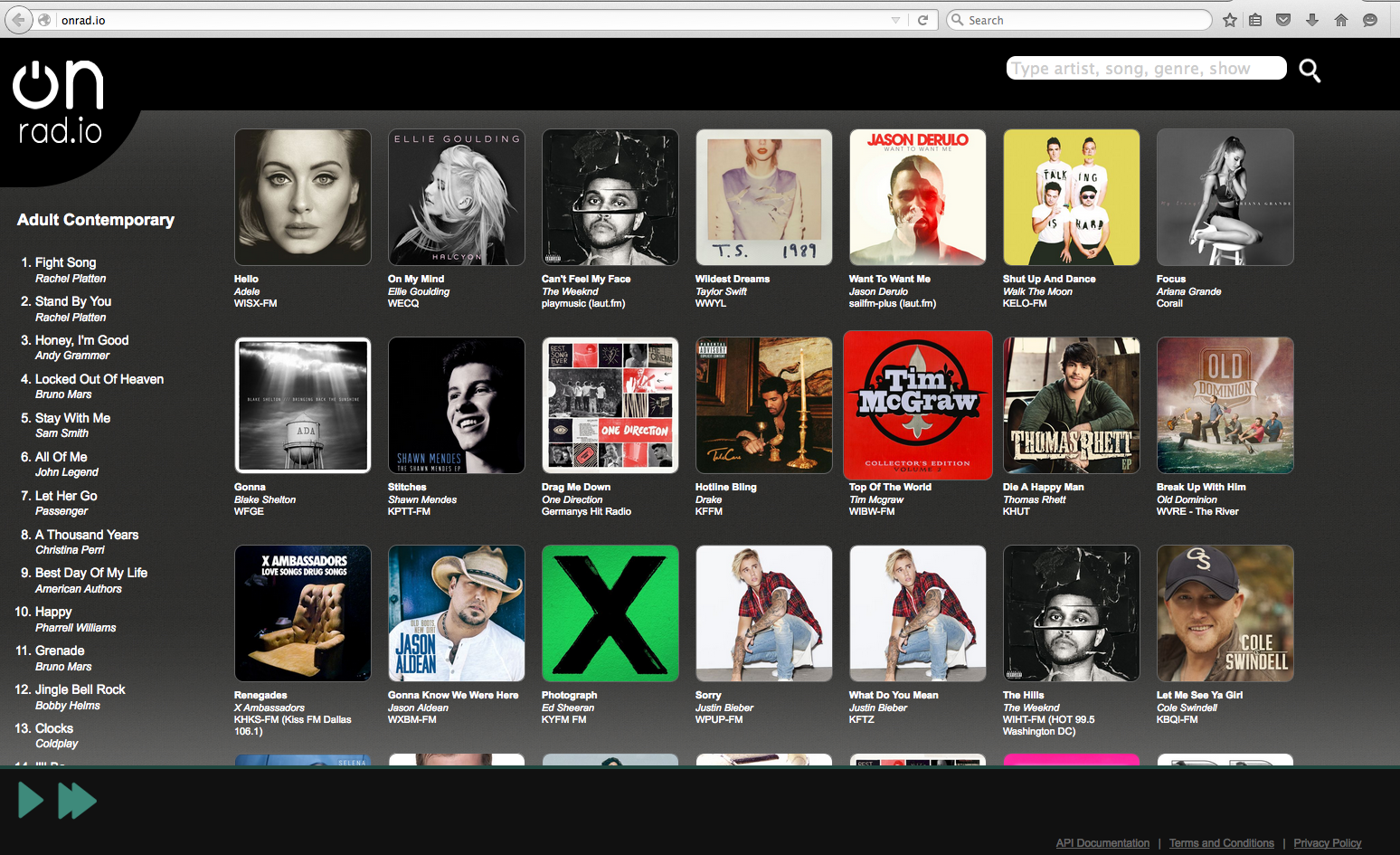Screen dimensions: 1400x855
Task: Open the Ellie Goulding Halcyon cover
Action: coord(457,197)
